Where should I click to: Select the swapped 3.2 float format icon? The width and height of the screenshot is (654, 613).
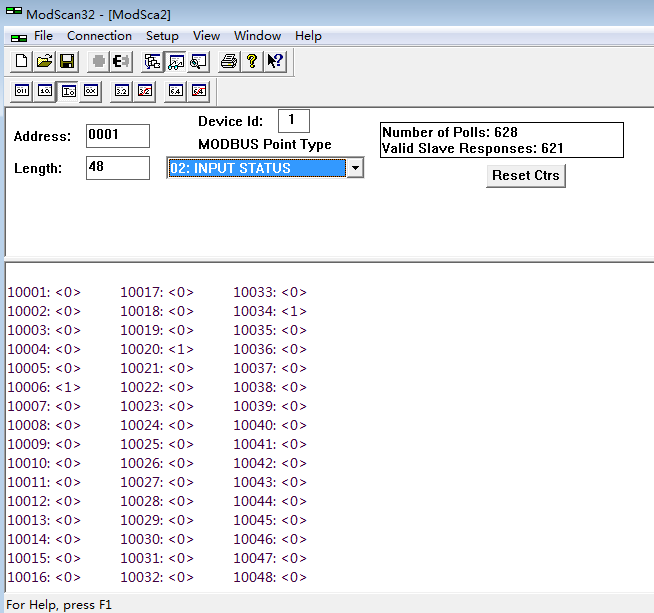click(145, 90)
